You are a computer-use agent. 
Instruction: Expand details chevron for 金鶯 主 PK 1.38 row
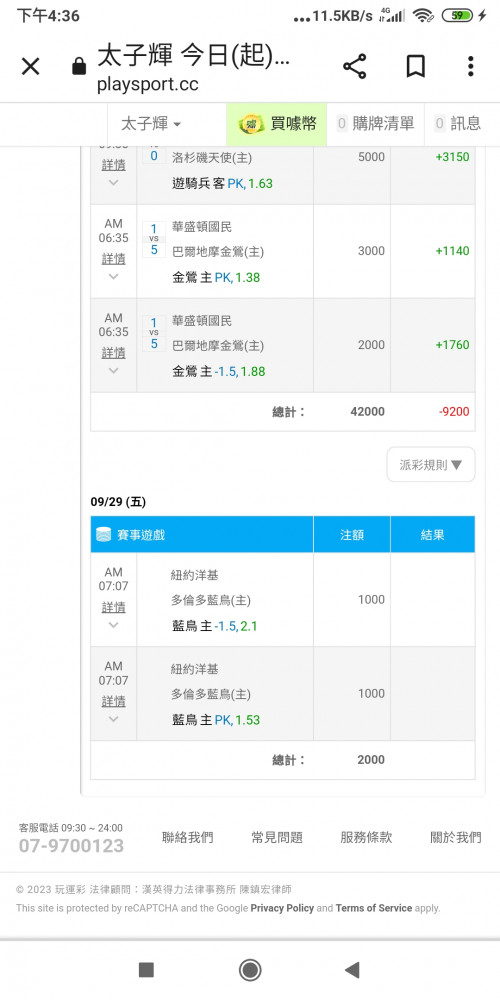point(114,276)
